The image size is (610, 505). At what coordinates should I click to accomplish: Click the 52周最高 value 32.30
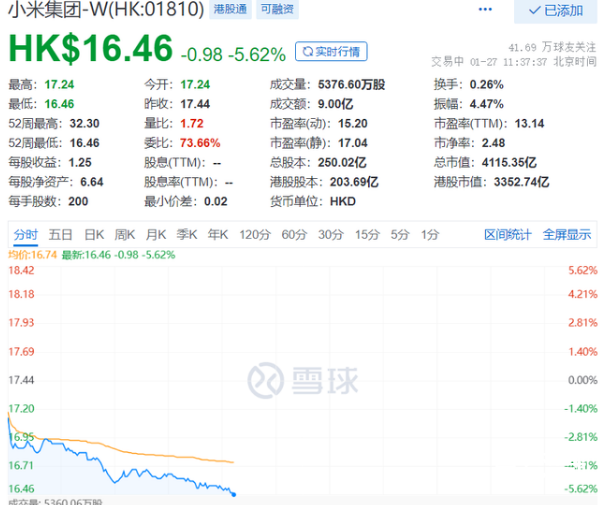[x=84, y=123]
